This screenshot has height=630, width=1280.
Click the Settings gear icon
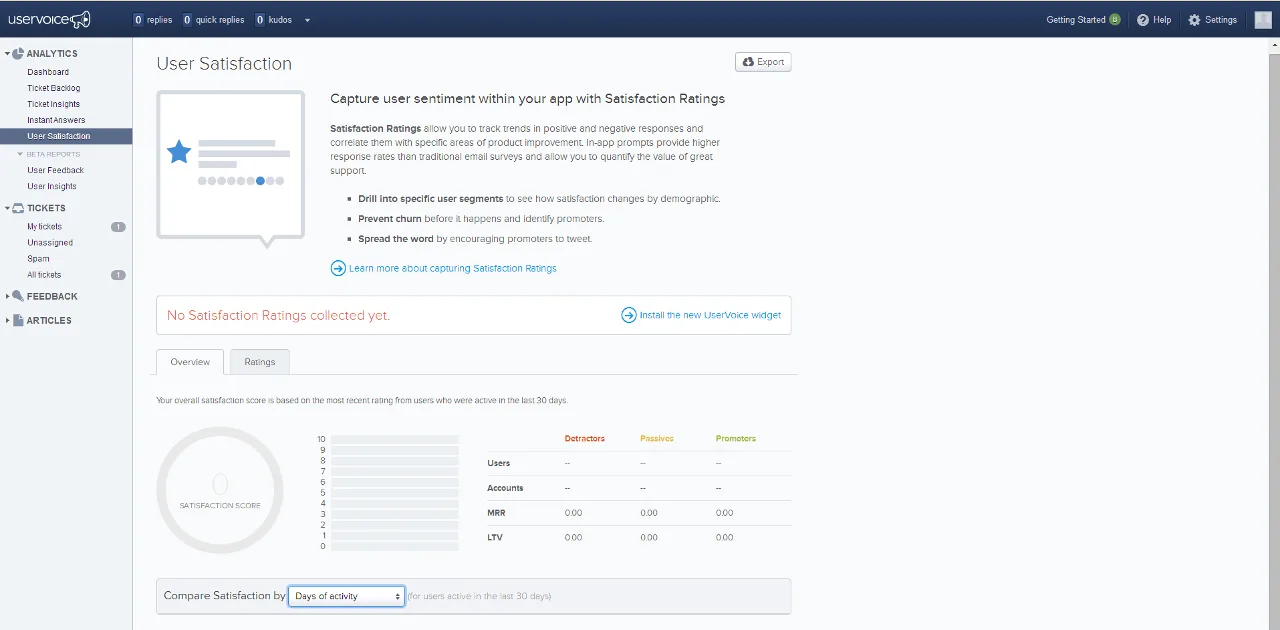[1194, 20]
